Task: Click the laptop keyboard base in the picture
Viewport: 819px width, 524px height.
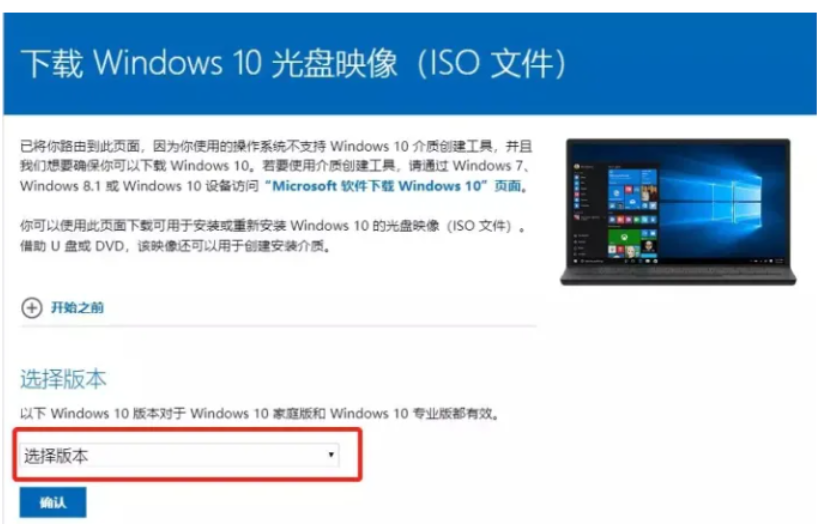Action: tap(678, 273)
